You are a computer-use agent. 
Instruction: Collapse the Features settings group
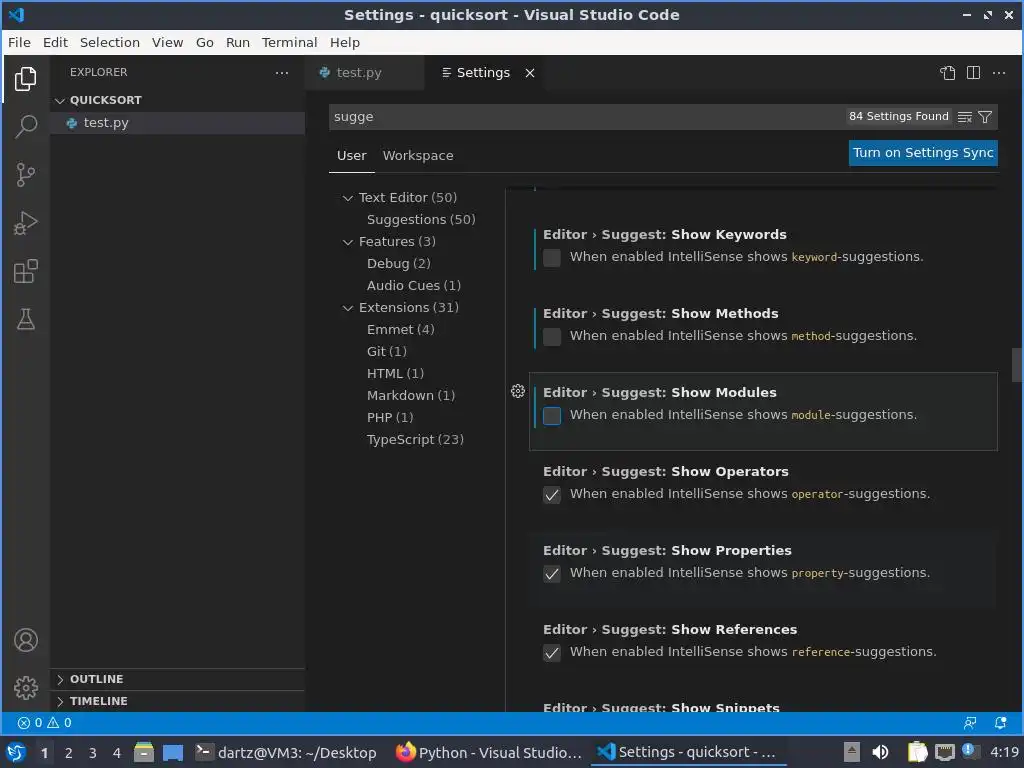coord(347,242)
